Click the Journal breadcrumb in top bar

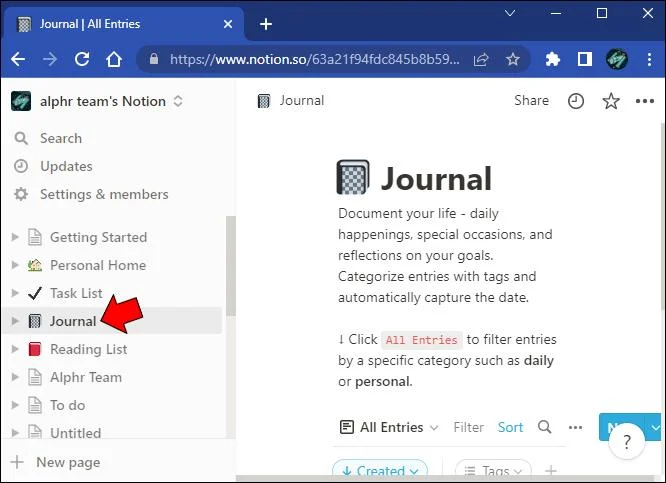click(291, 101)
